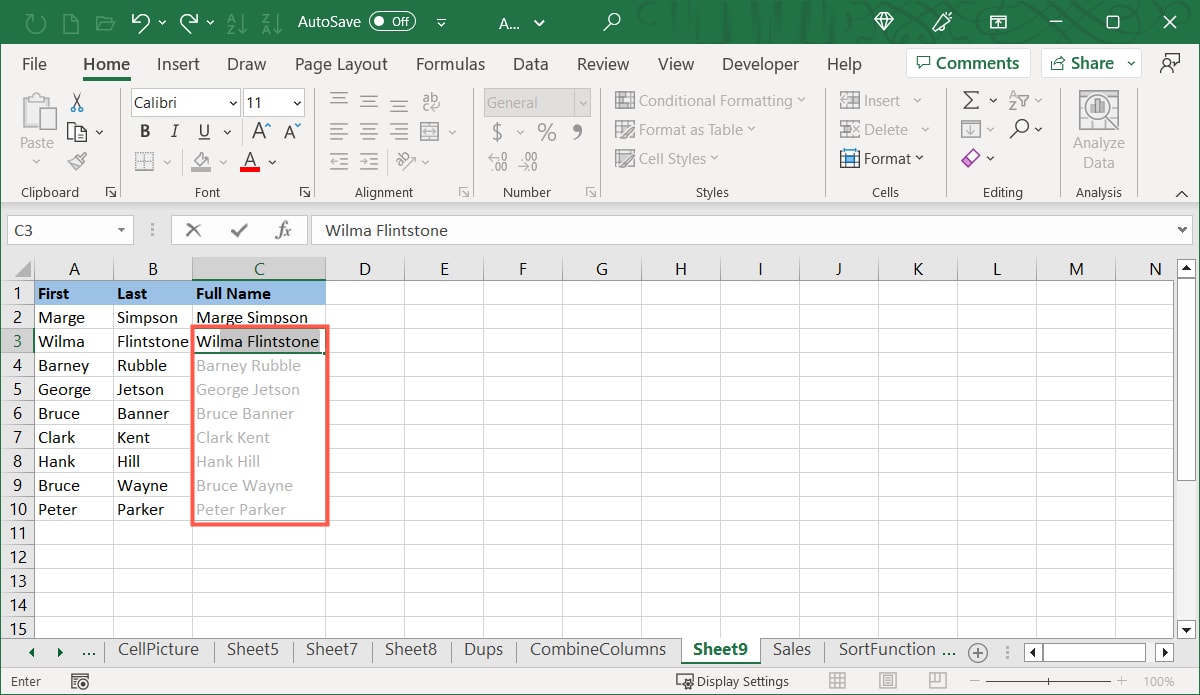This screenshot has width=1200, height=695.
Task: Switch to the Formulas ribbon tab
Action: pos(450,64)
